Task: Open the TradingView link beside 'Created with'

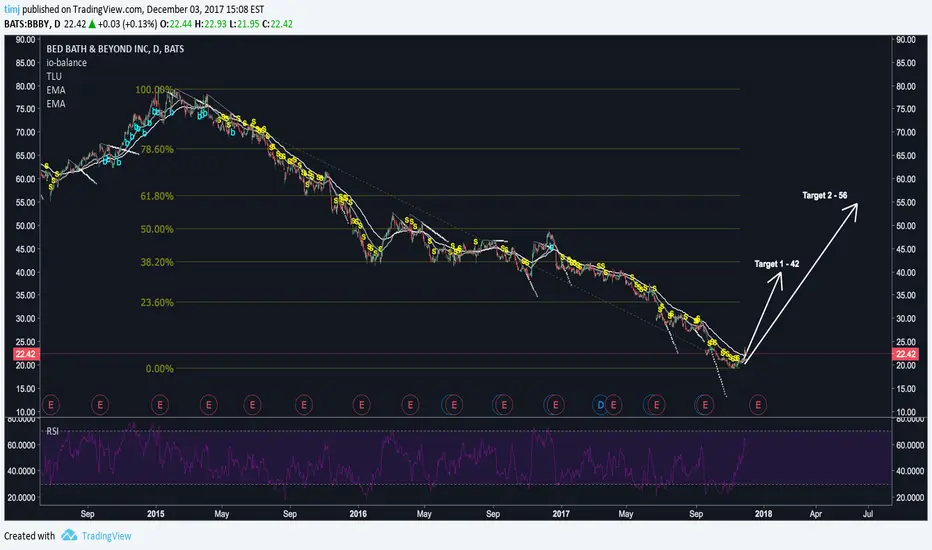Action: pos(106,536)
